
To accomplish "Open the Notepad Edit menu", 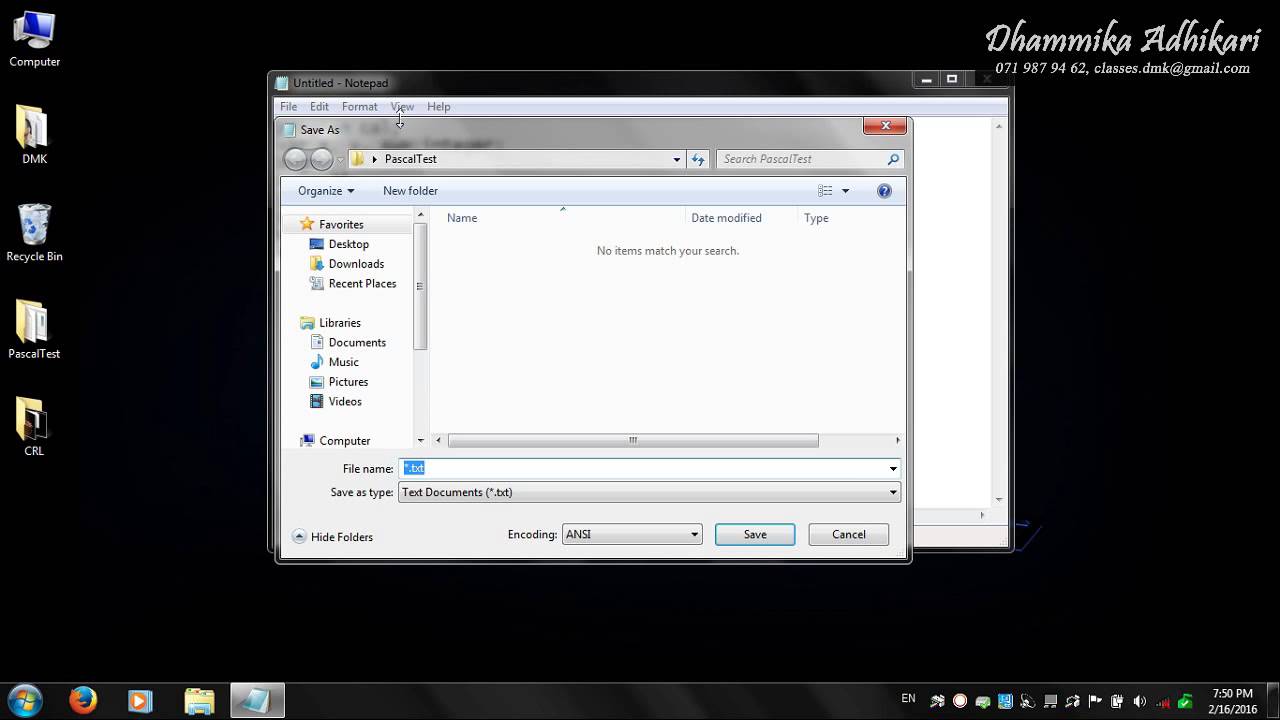I will 319,107.
